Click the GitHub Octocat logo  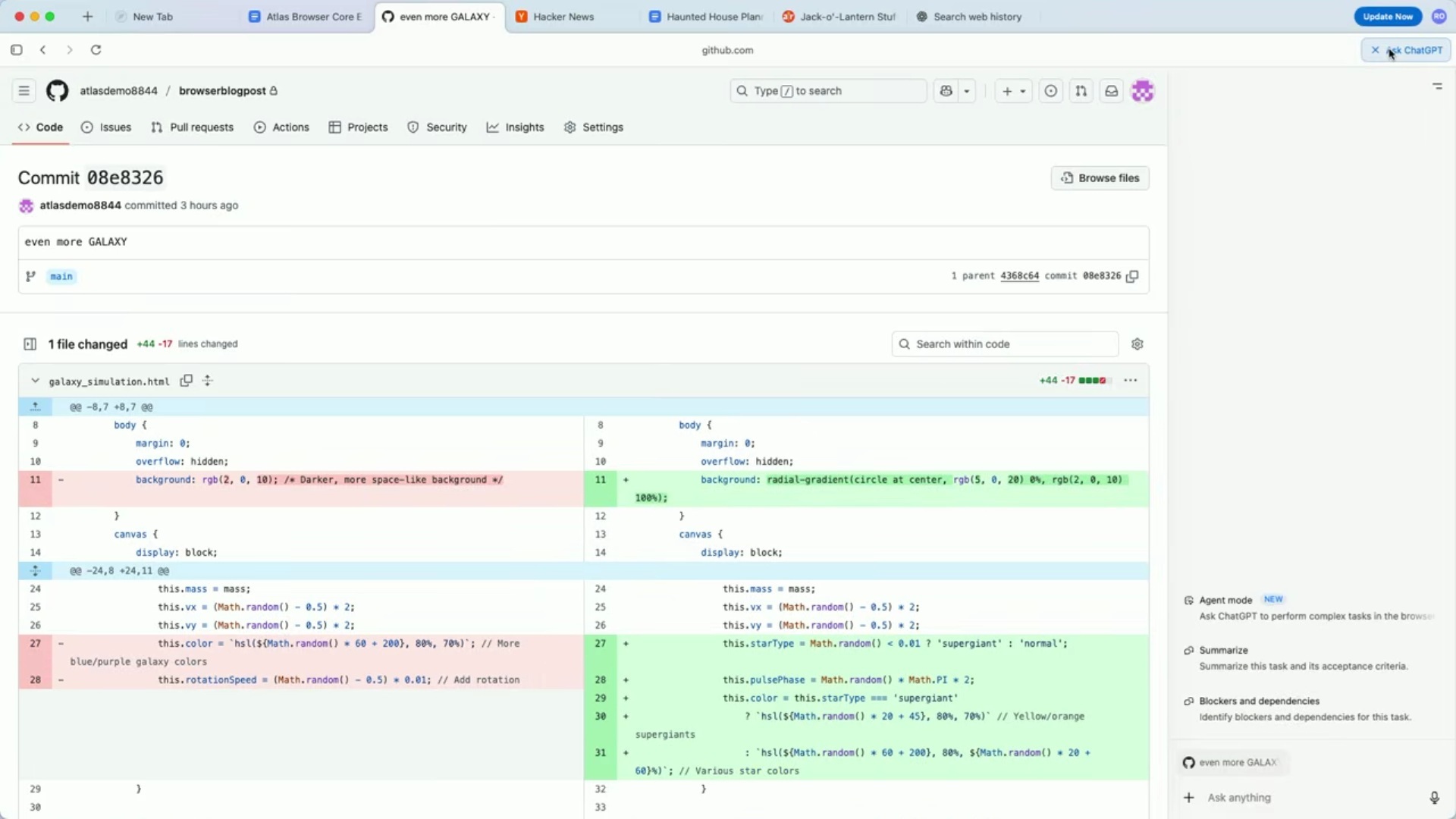point(57,91)
